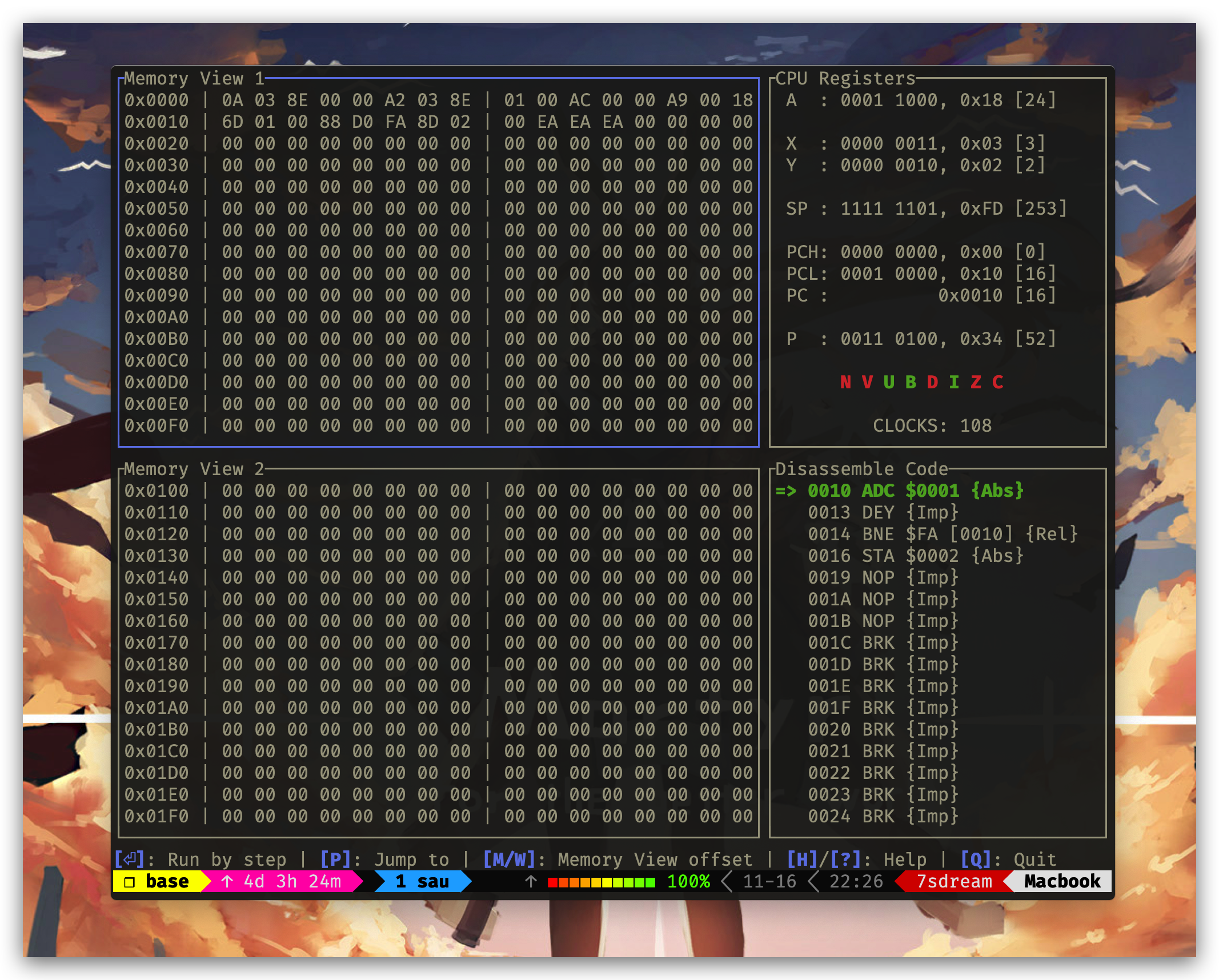
Task: Select the tmux window '1 sau' tab
Action: pos(422,881)
